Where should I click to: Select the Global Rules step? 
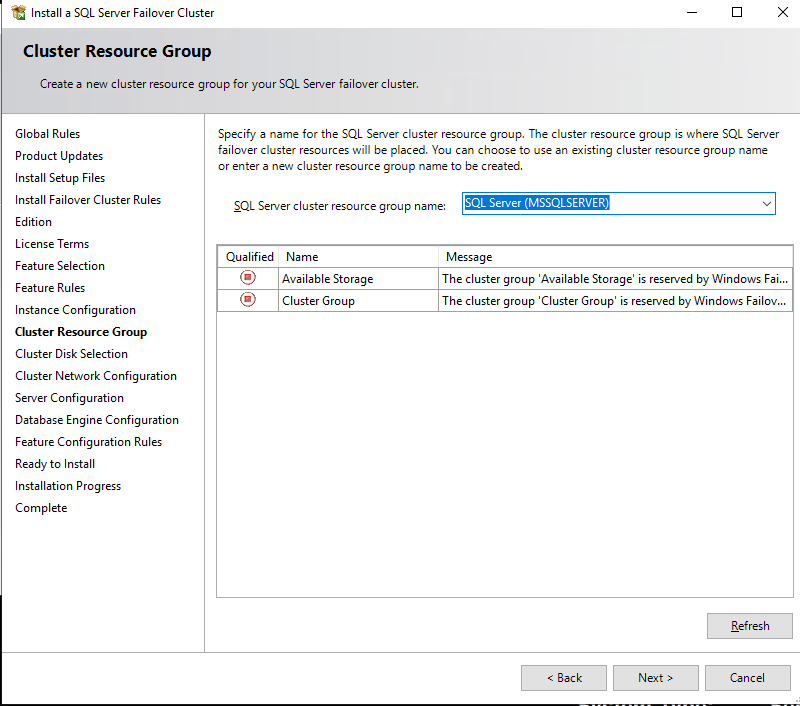[x=47, y=134]
